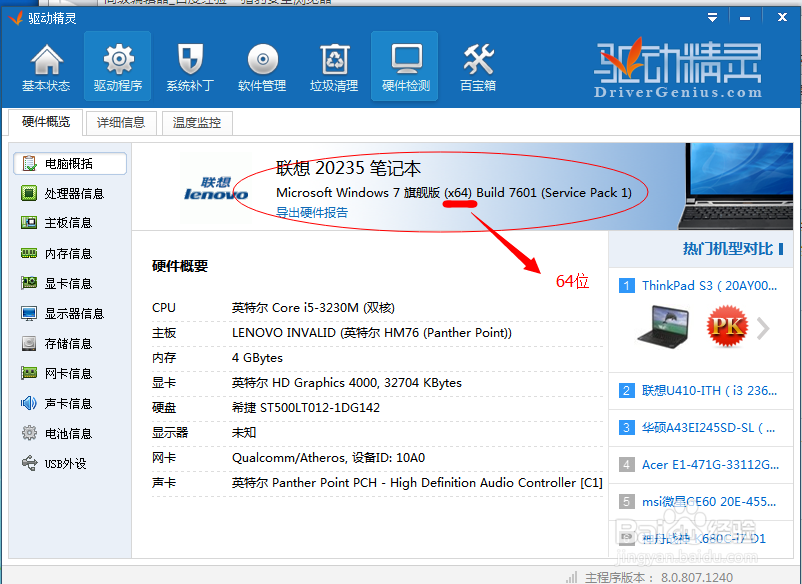The height and width of the screenshot is (584, 802).
Task: Click the 内存信息 RAM stick icon
Action: [29, 253]
